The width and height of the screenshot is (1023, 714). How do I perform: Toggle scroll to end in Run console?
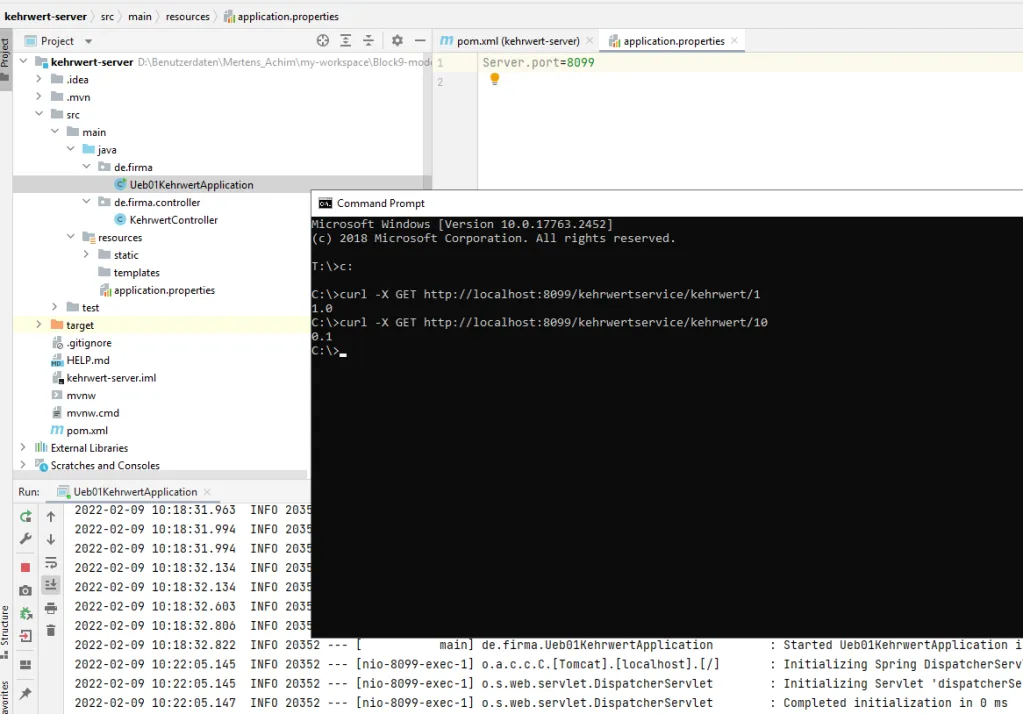[51, 585]
